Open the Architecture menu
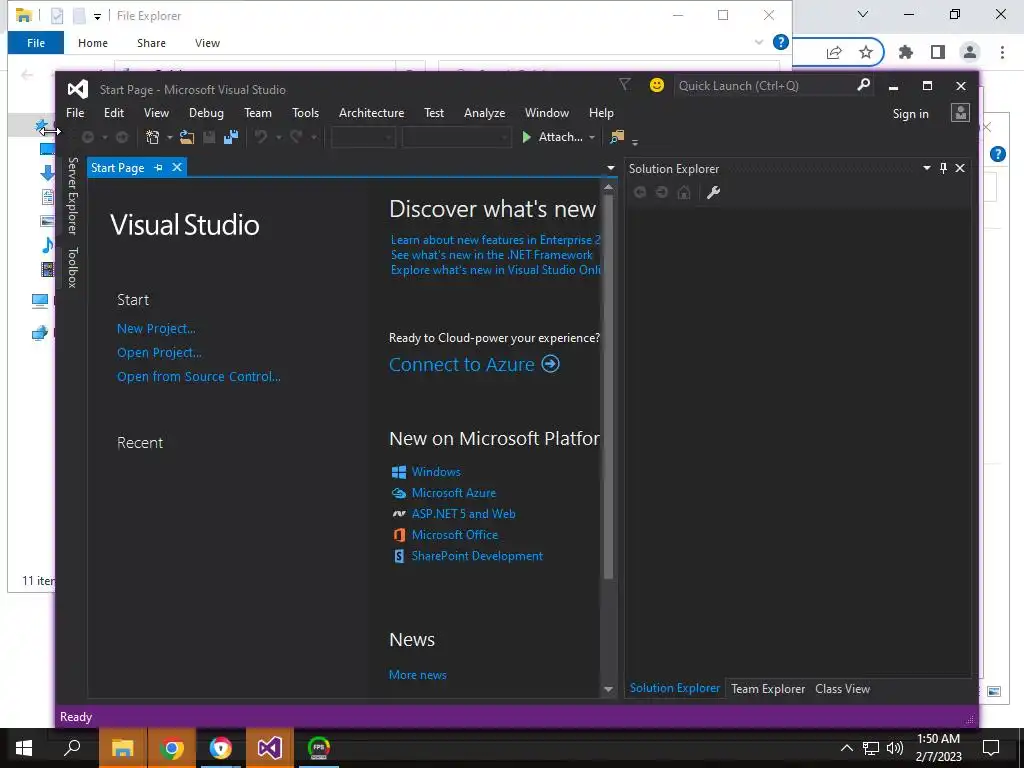Viewport: 1024px width, 768px height. pos(372,113)
